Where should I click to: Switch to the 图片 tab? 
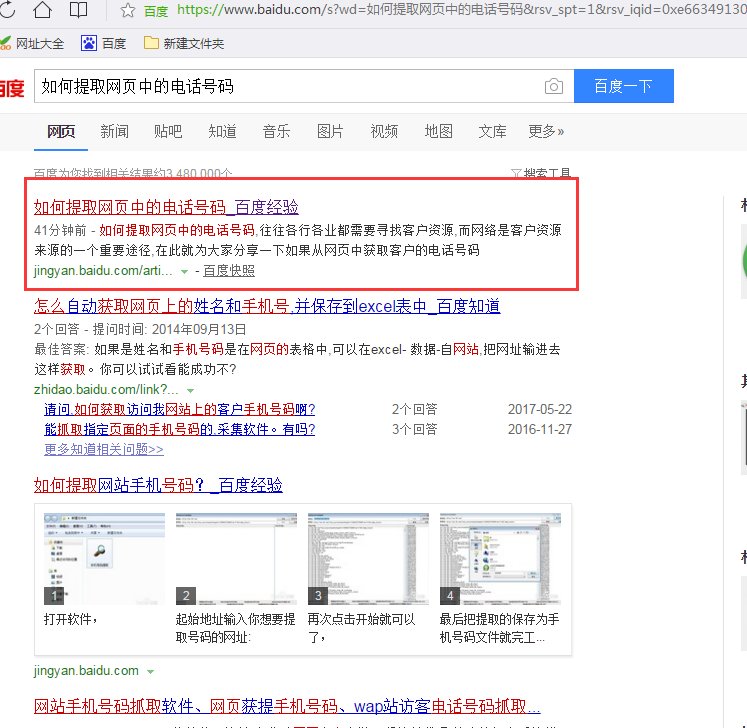click(330, 131)
